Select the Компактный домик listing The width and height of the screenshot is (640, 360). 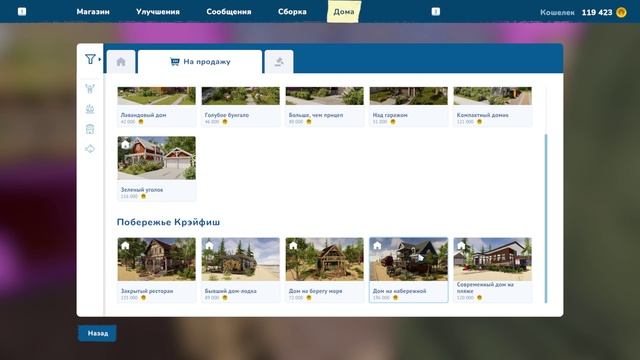tap(493, 107)
